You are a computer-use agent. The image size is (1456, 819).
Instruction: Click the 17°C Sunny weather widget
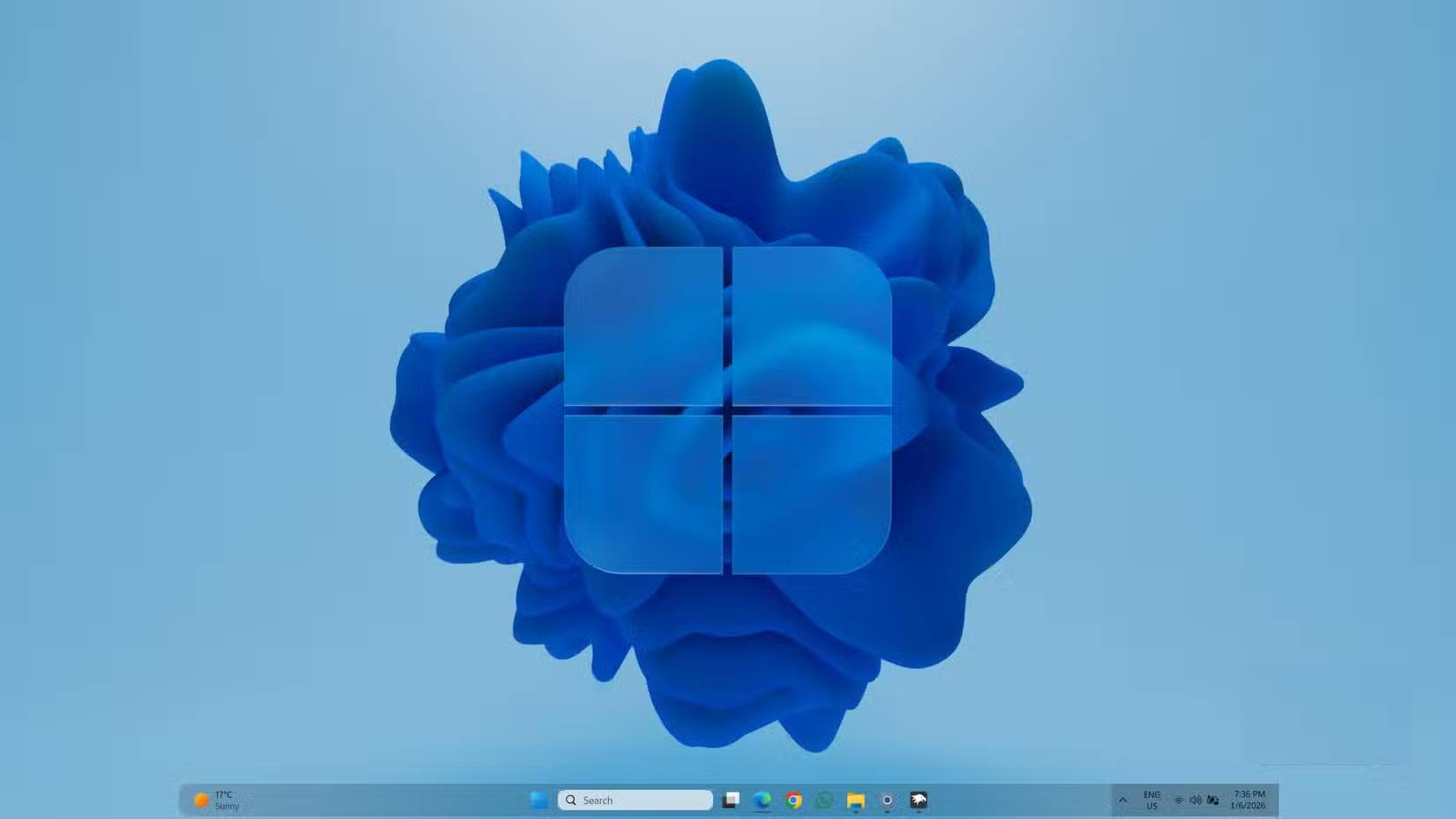pos(221,800)
